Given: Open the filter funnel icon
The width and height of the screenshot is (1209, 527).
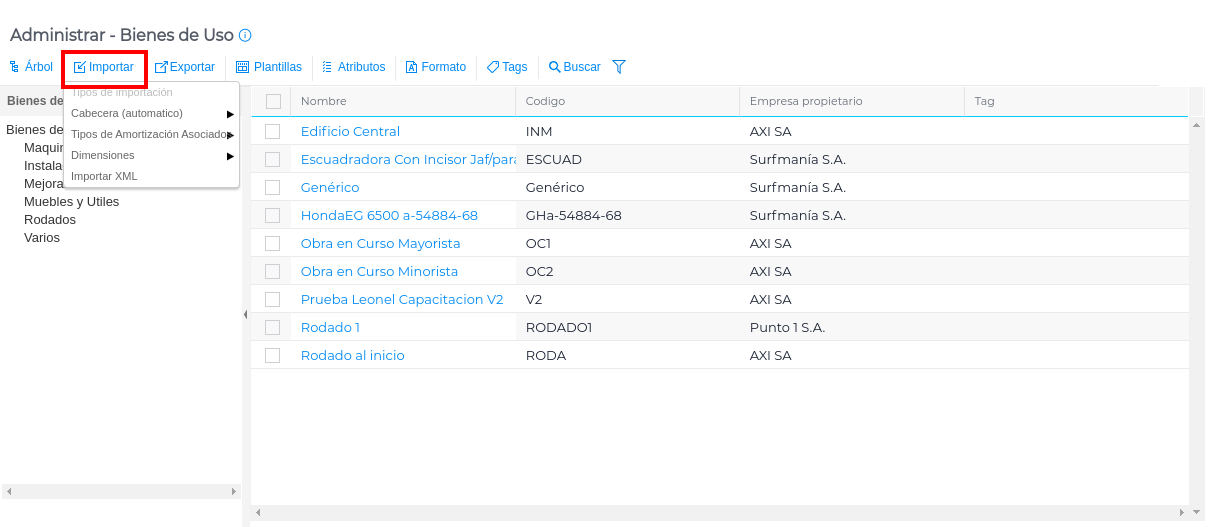Looking at the screenshot, I should click(x=619, y=67).
